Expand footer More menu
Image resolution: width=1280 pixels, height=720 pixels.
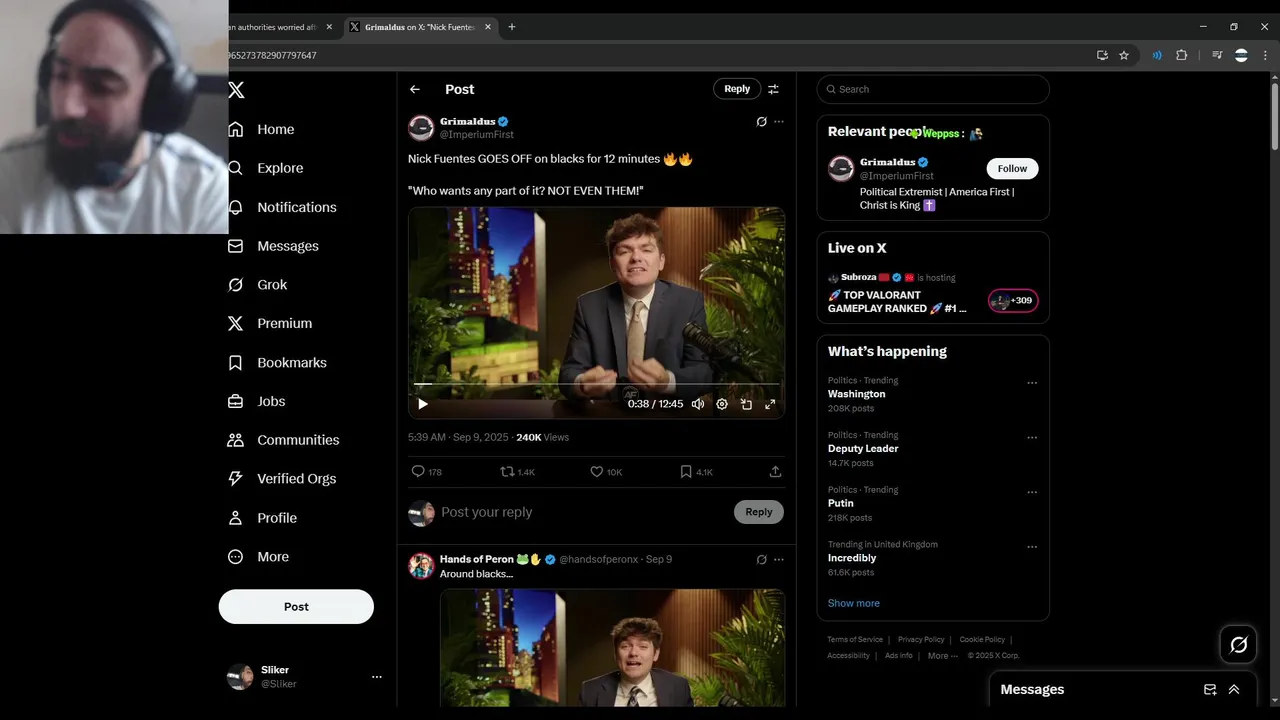click(x=943, y=656)
